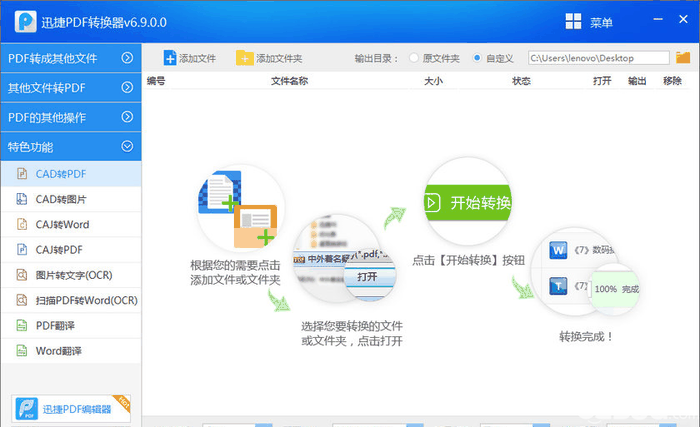Close the converter window

click(683, 19)
